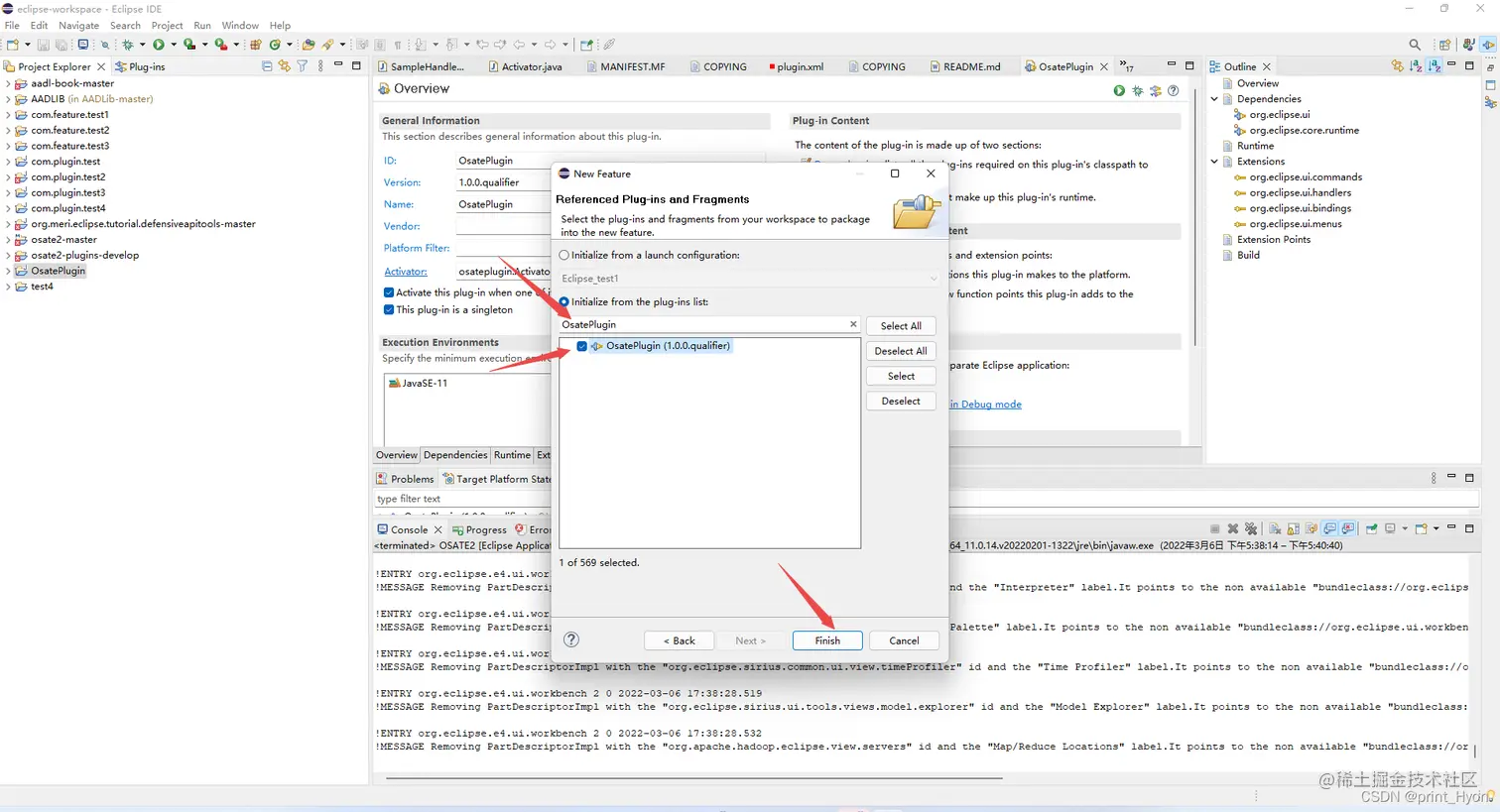Click Remove All Terminated Launches double-X icon
The image size is (1500, 812).
point(1251,528)
